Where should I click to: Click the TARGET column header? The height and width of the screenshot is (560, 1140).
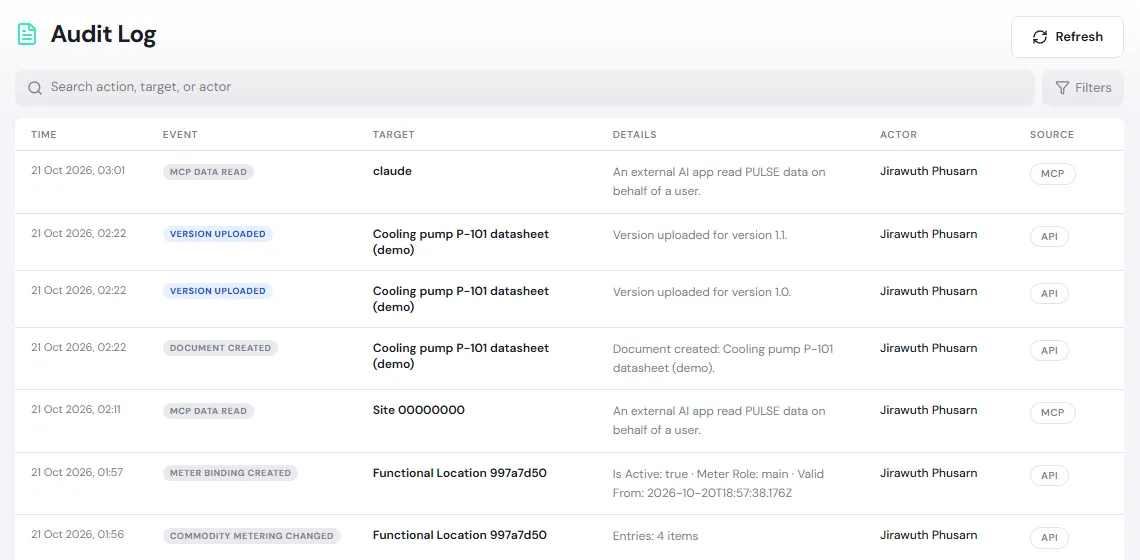[x=394, y=135]
